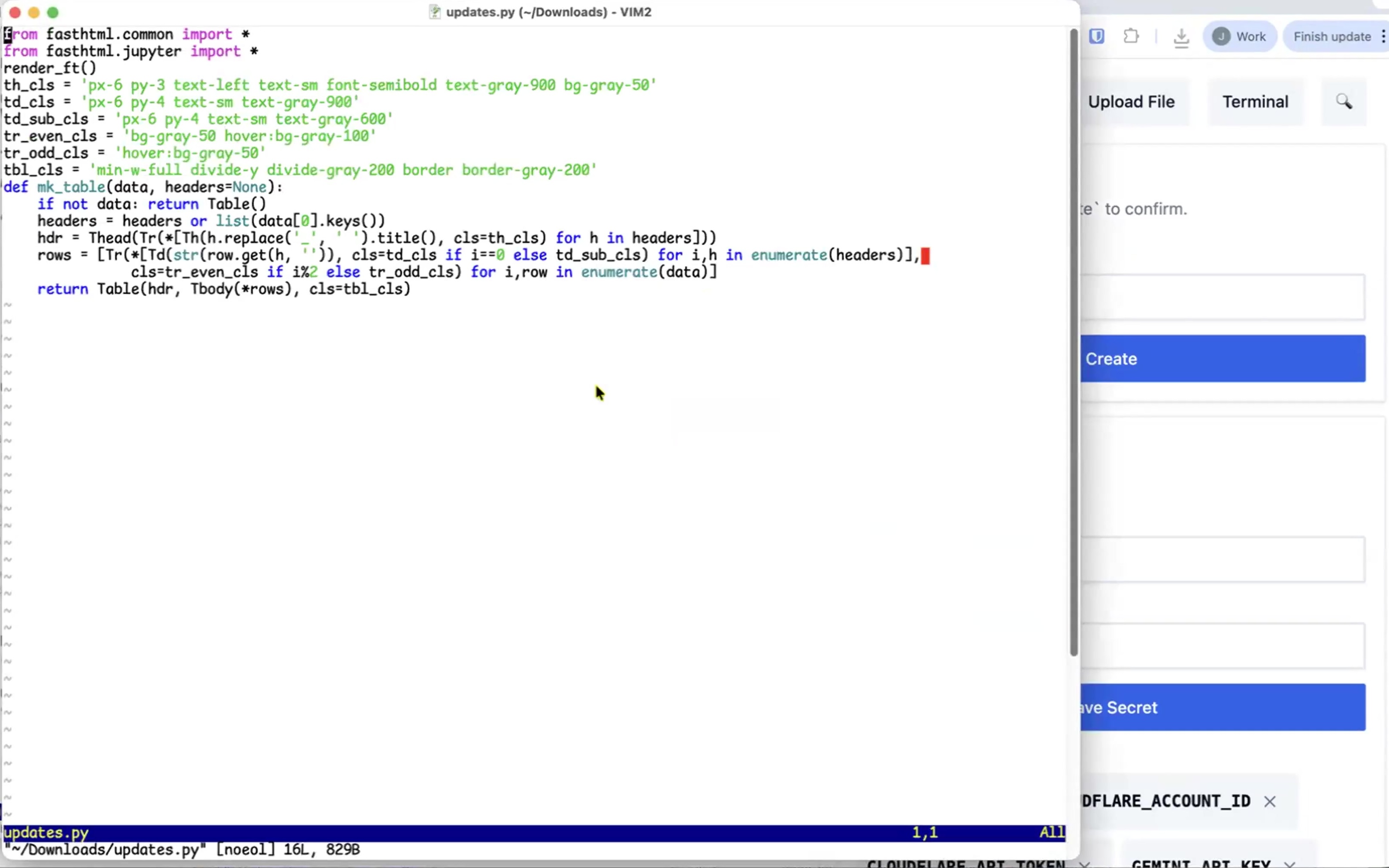Place cursor on the def mk_table line
Viewport: 1389px width, 868px height.
(71, 187)
